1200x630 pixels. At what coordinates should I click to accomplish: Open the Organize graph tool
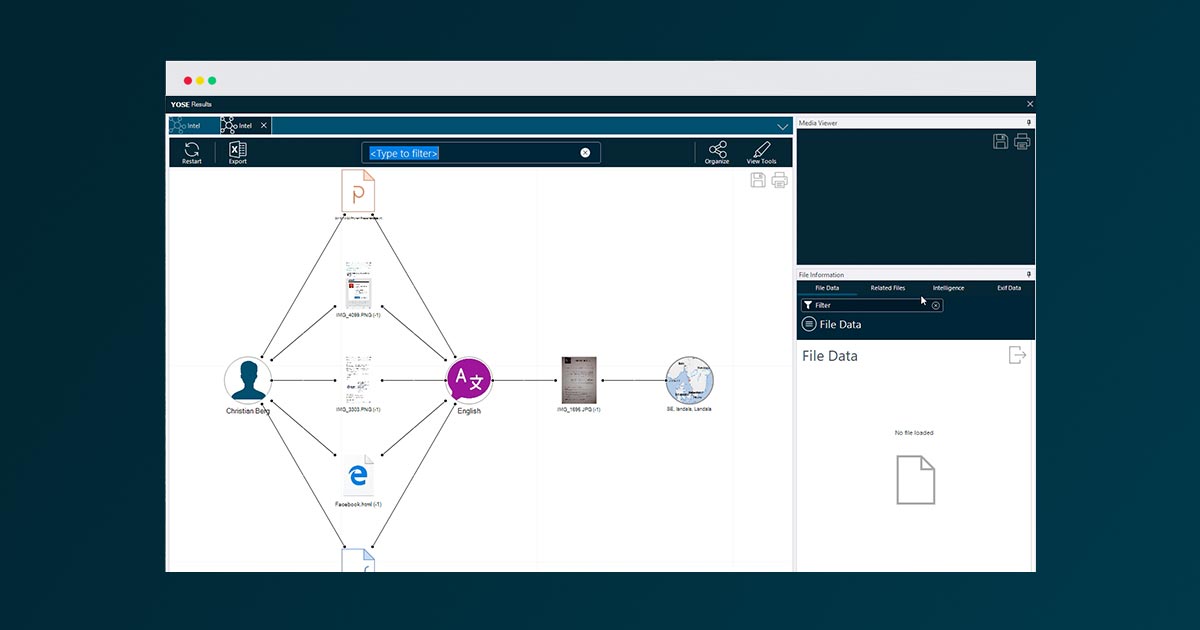tap(717, 149)
